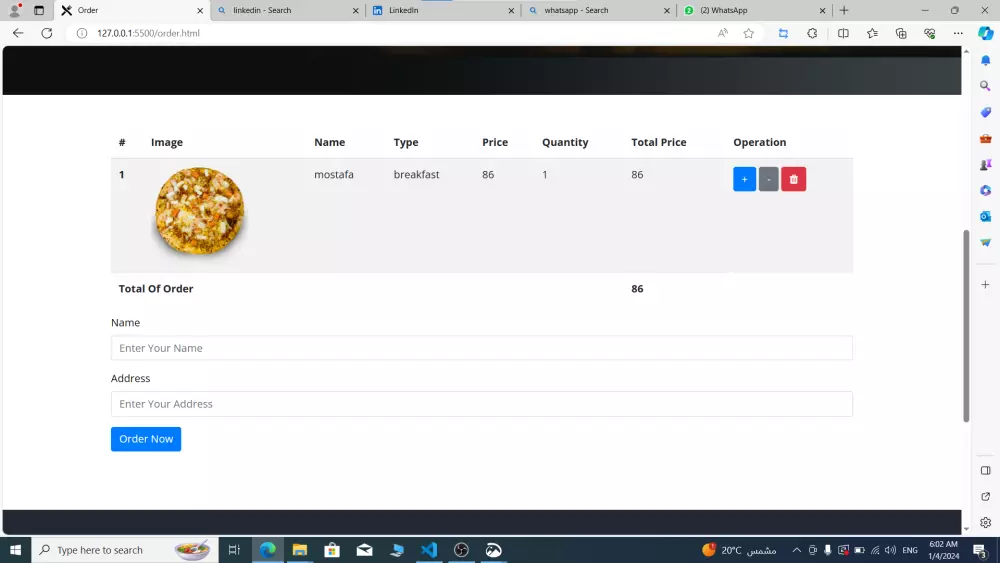
Task: Decrease quantity with the gray minus button
Action: (x=768, y=179)
